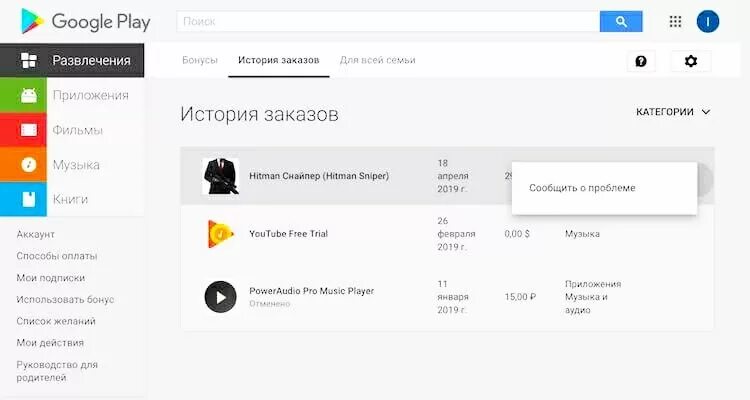Open the account avatar menu
The height and width of the screenshot is (400, 750).
tap(707, 22)
